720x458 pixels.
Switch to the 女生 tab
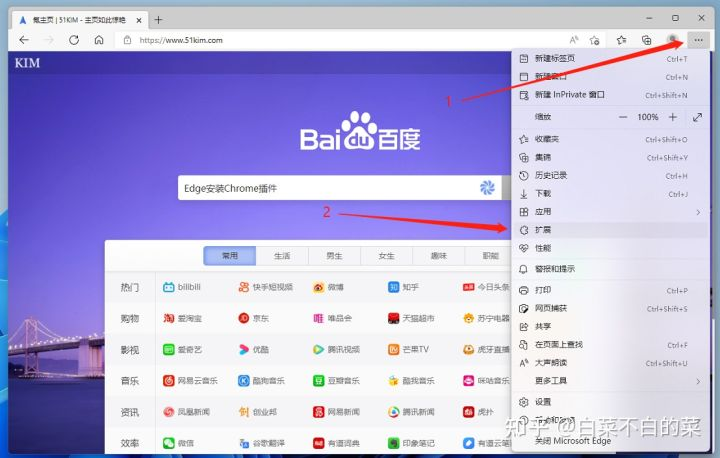(x=387, y=256)
